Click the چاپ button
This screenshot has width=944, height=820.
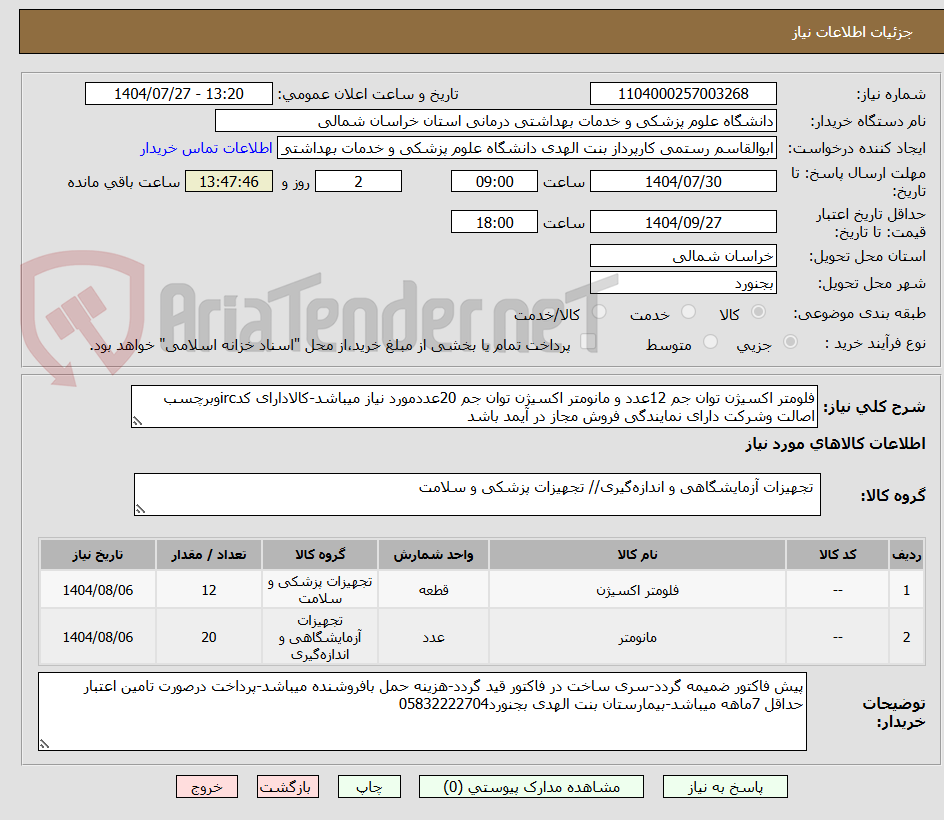pyautogui.click(x=368, y=786)
